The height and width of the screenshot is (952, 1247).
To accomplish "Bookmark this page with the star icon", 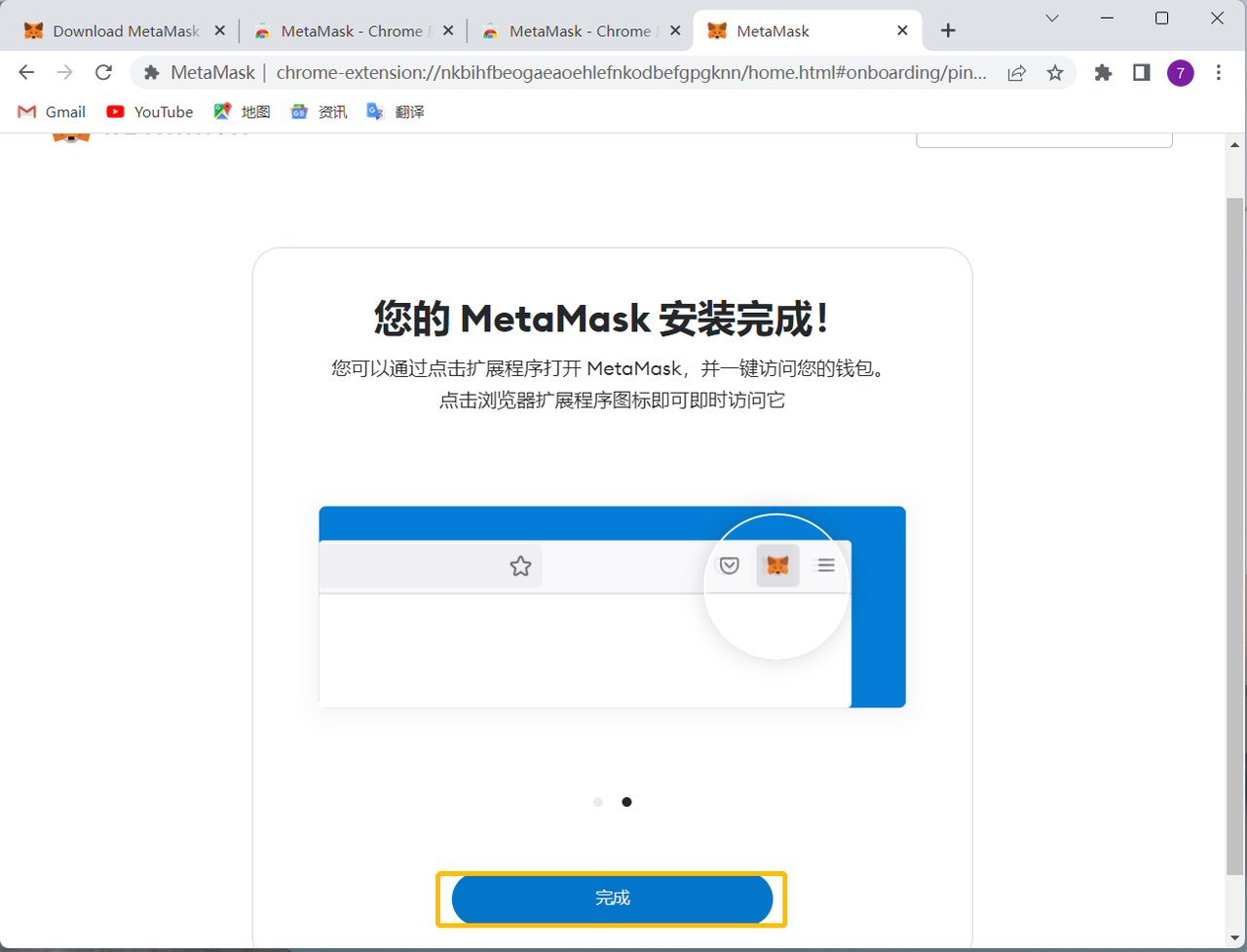I will [1054, 73].
